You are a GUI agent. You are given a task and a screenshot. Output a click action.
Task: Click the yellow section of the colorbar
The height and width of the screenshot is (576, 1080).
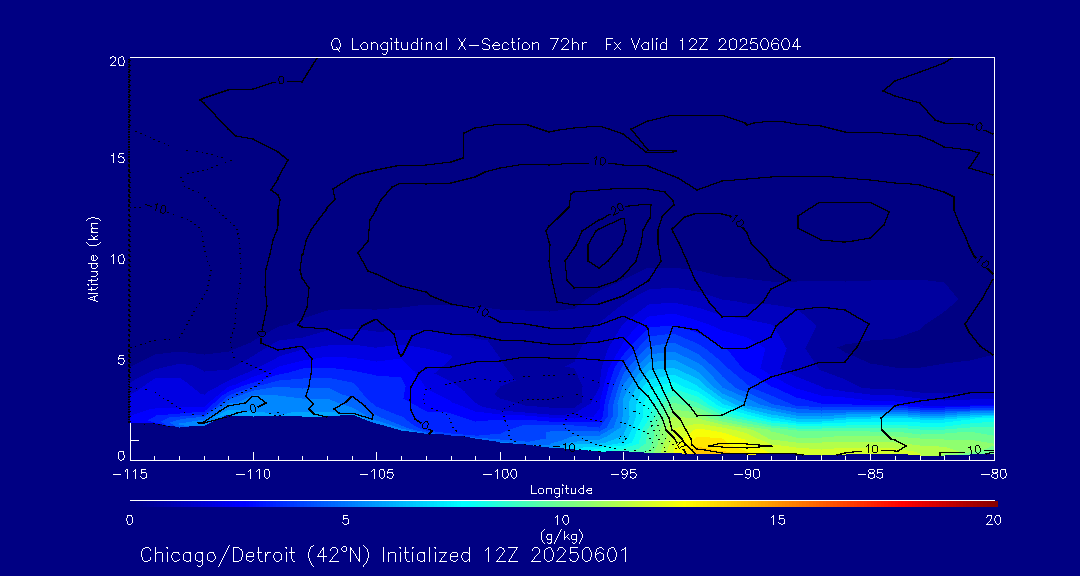(x=689, y=504)
